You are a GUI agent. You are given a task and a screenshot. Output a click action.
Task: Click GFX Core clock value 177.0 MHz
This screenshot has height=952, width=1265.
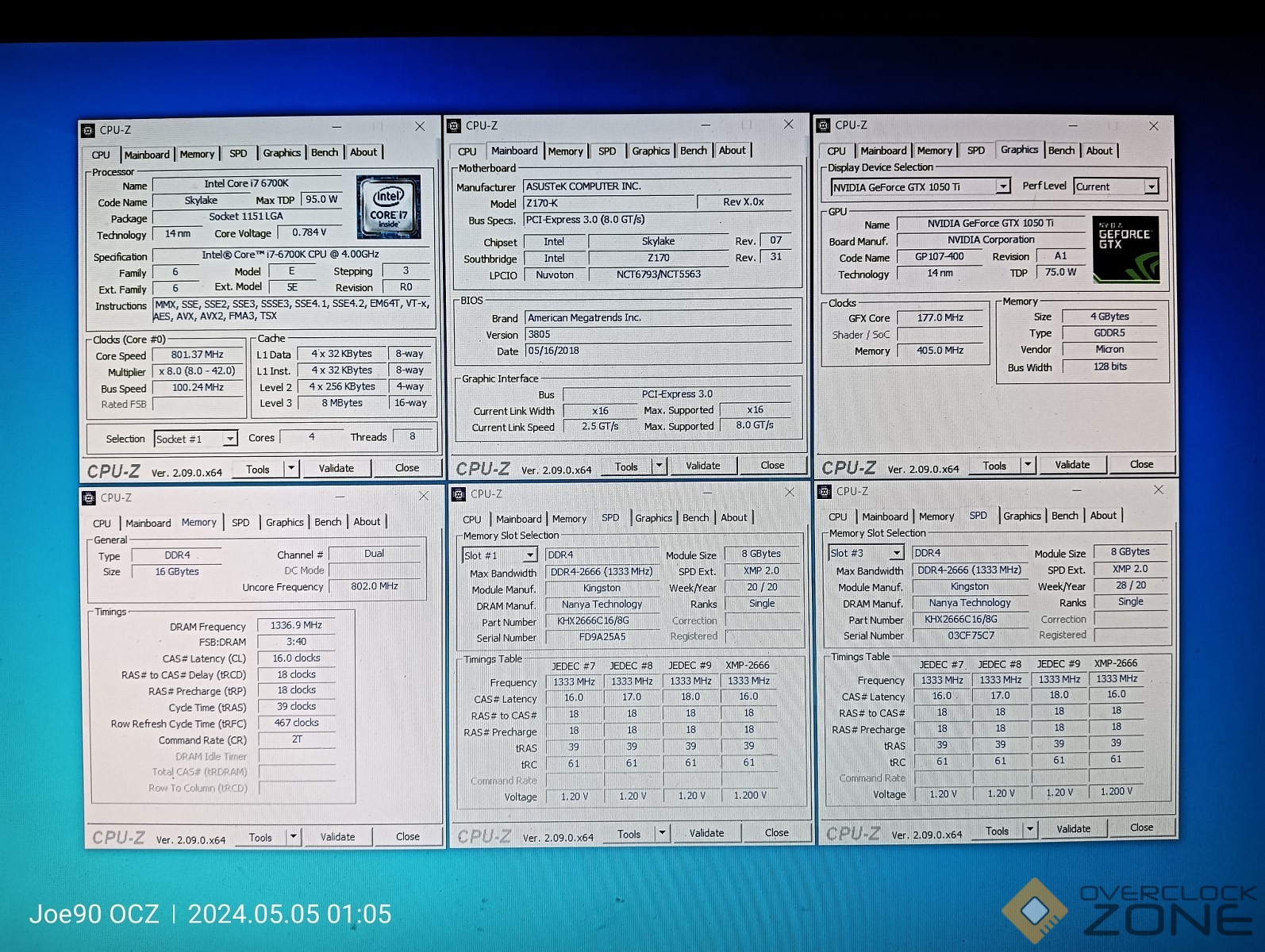[x=940, y=317]
